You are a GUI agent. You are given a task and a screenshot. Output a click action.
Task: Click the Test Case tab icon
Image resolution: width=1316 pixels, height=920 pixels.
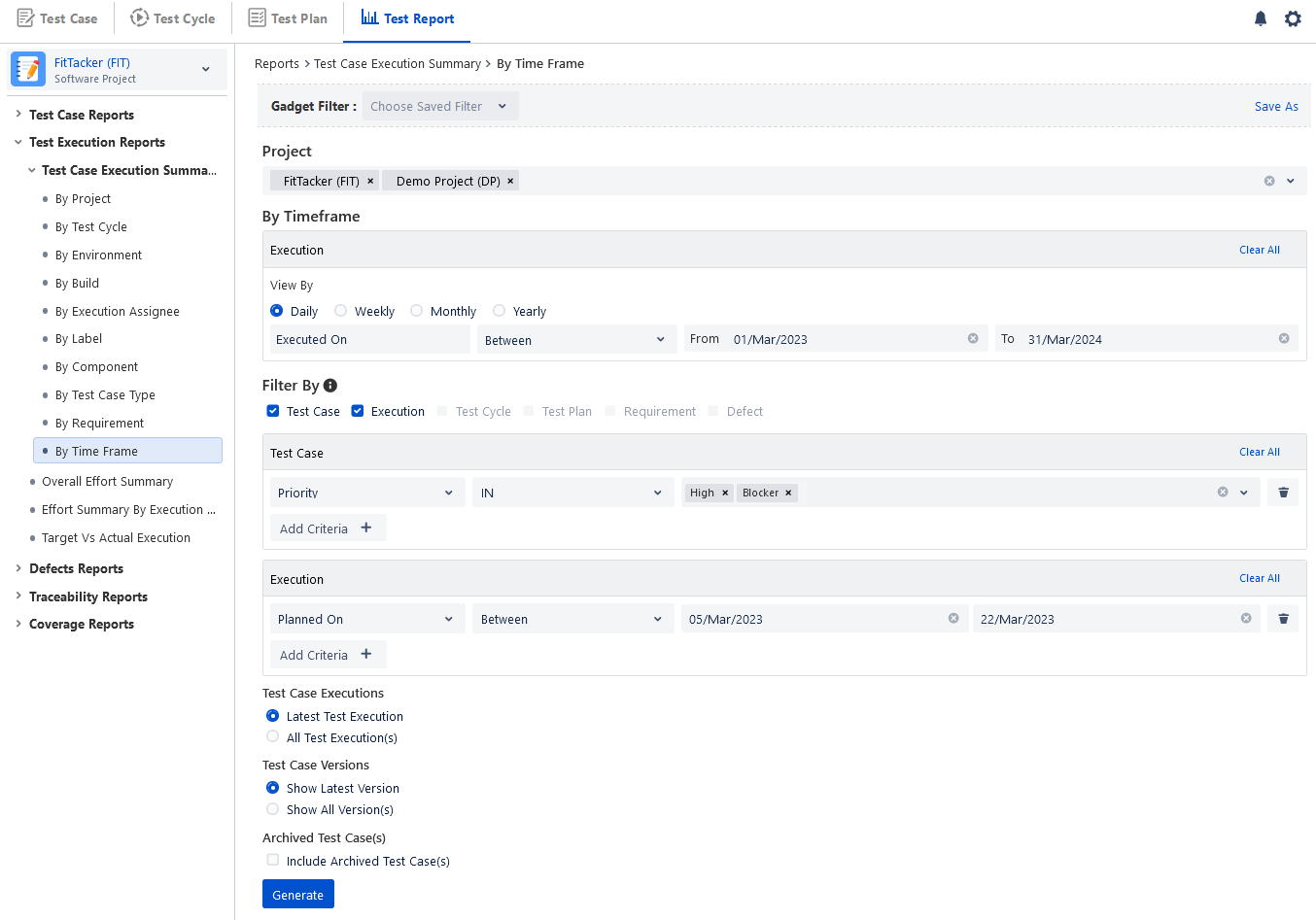point(26,17)
